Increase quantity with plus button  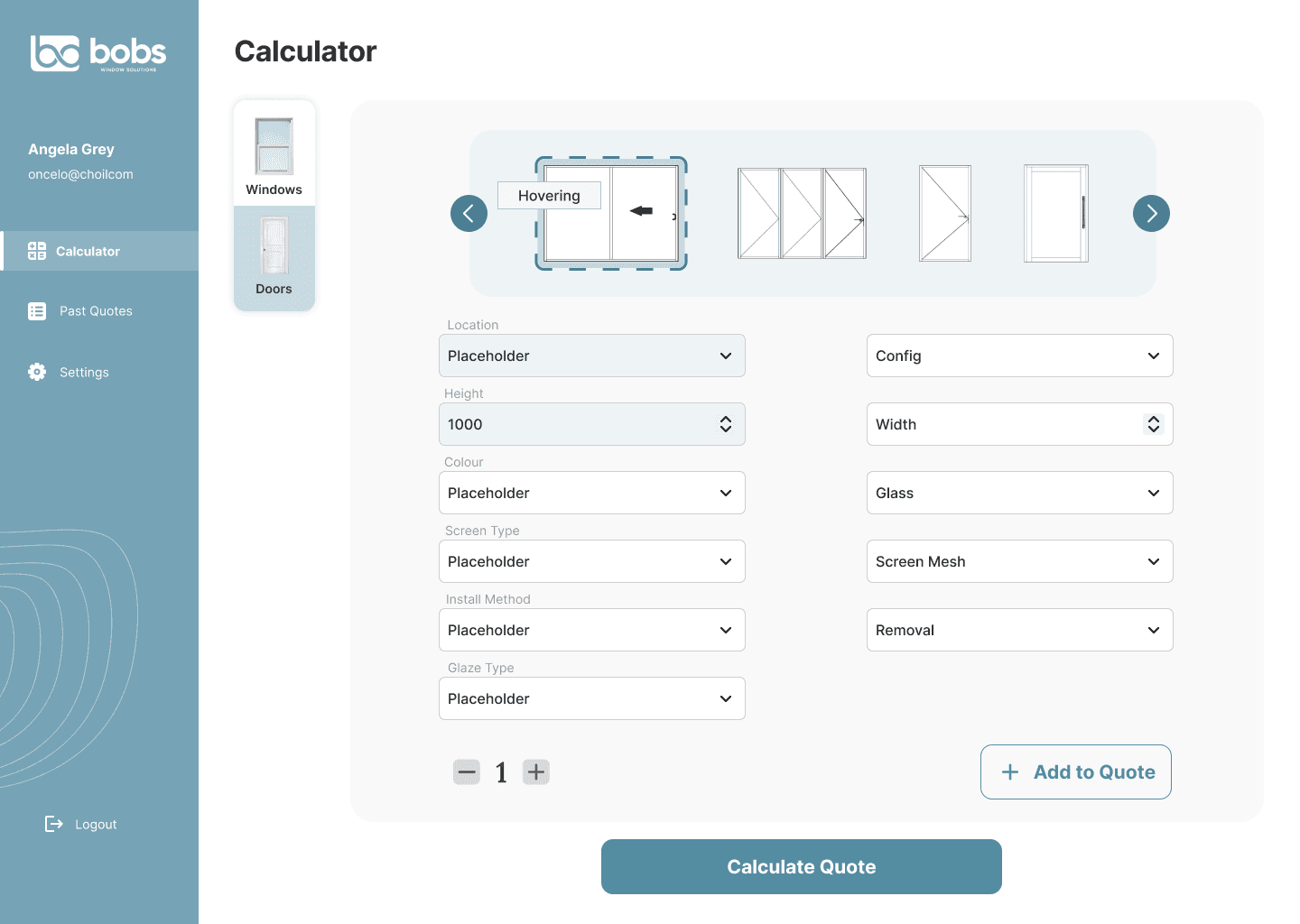pos(536,772)
